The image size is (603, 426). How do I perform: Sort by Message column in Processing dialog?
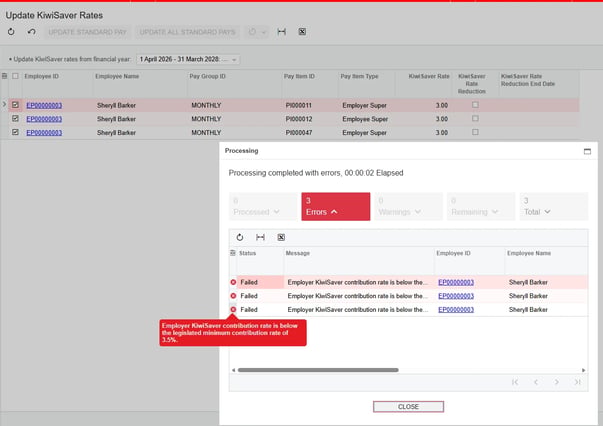tap(298, 253)
